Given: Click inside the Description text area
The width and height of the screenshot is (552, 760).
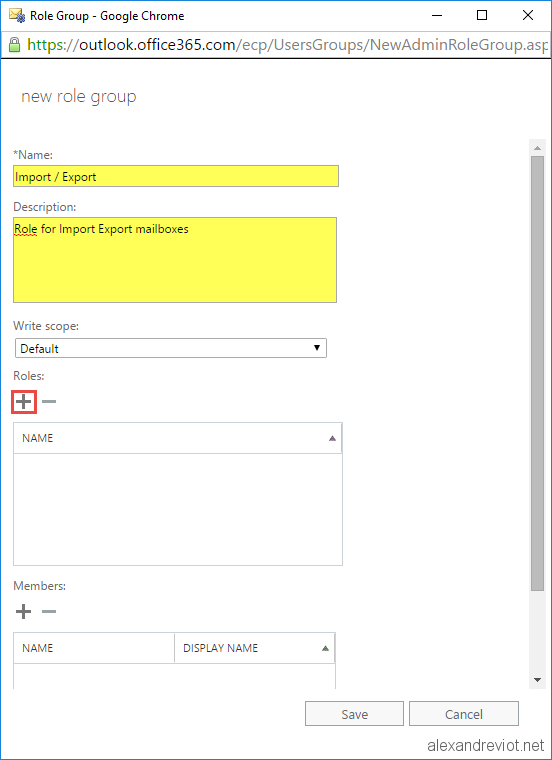Looking at the screenshot, I should (x=175, y=260).
